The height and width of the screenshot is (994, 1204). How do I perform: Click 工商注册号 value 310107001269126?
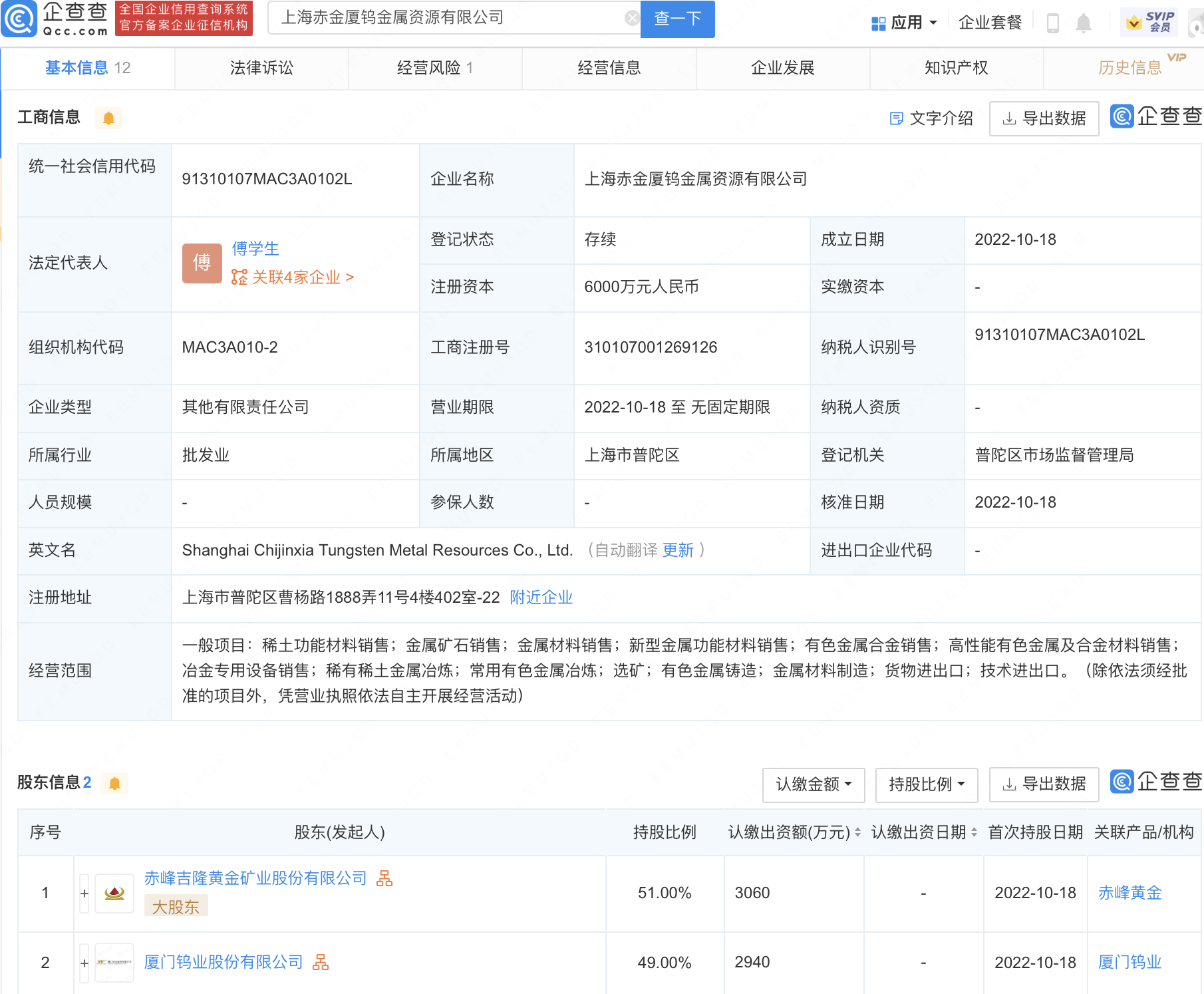tap(651, 347)
